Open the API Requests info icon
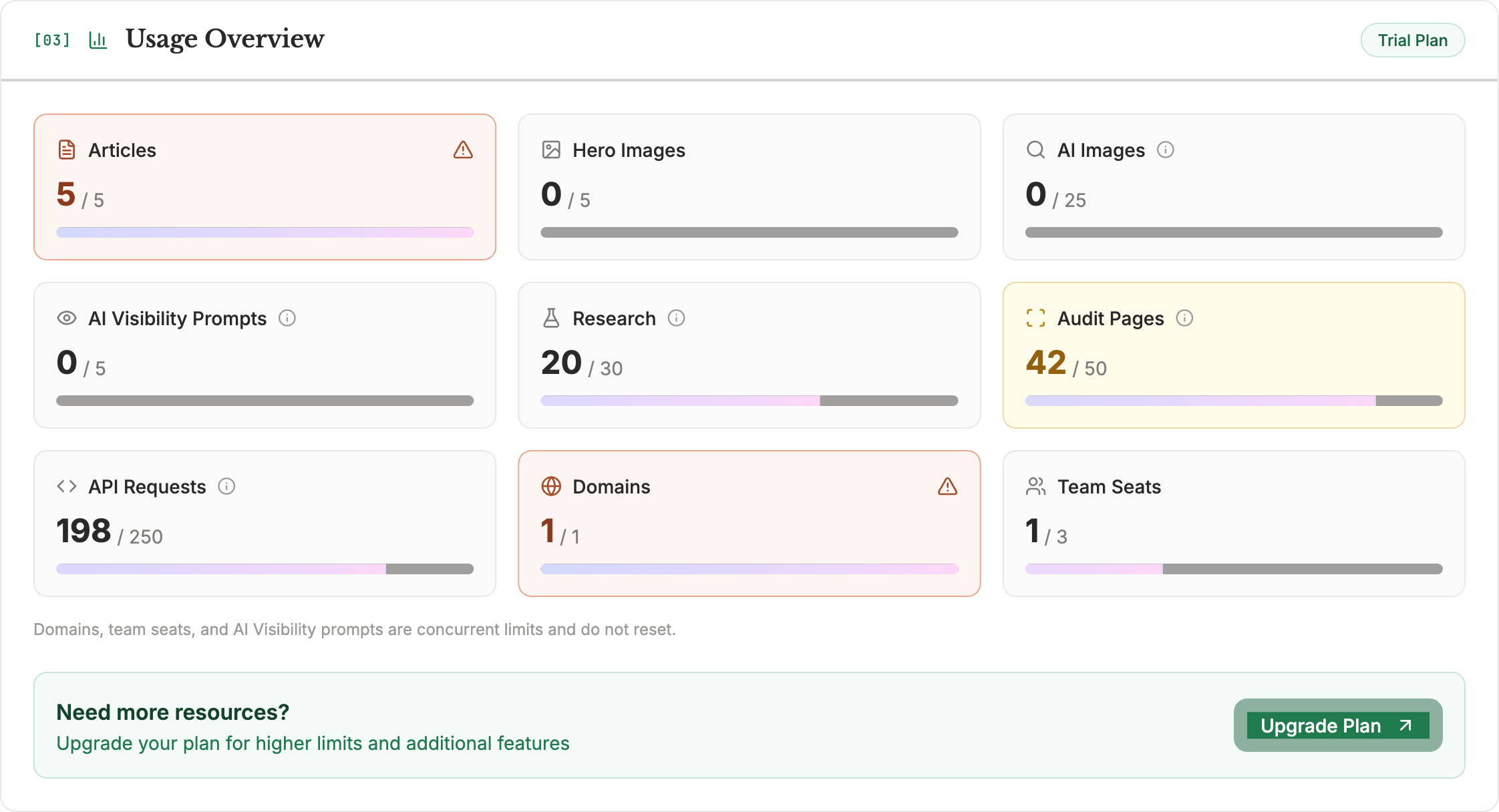Viewport: 1499px width, 812px height. pos(227,486)
